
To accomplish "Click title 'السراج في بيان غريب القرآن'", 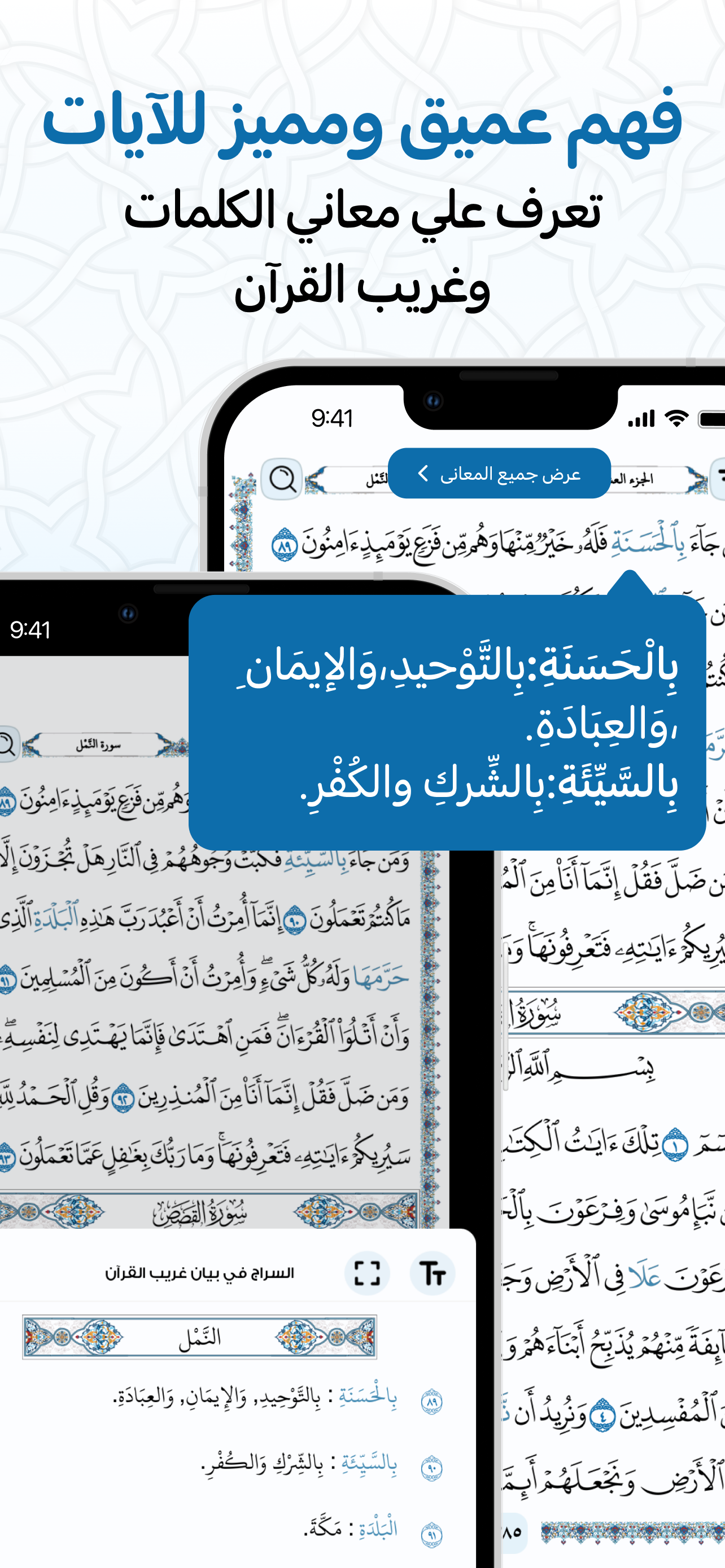I will (x=199, y=1273).
